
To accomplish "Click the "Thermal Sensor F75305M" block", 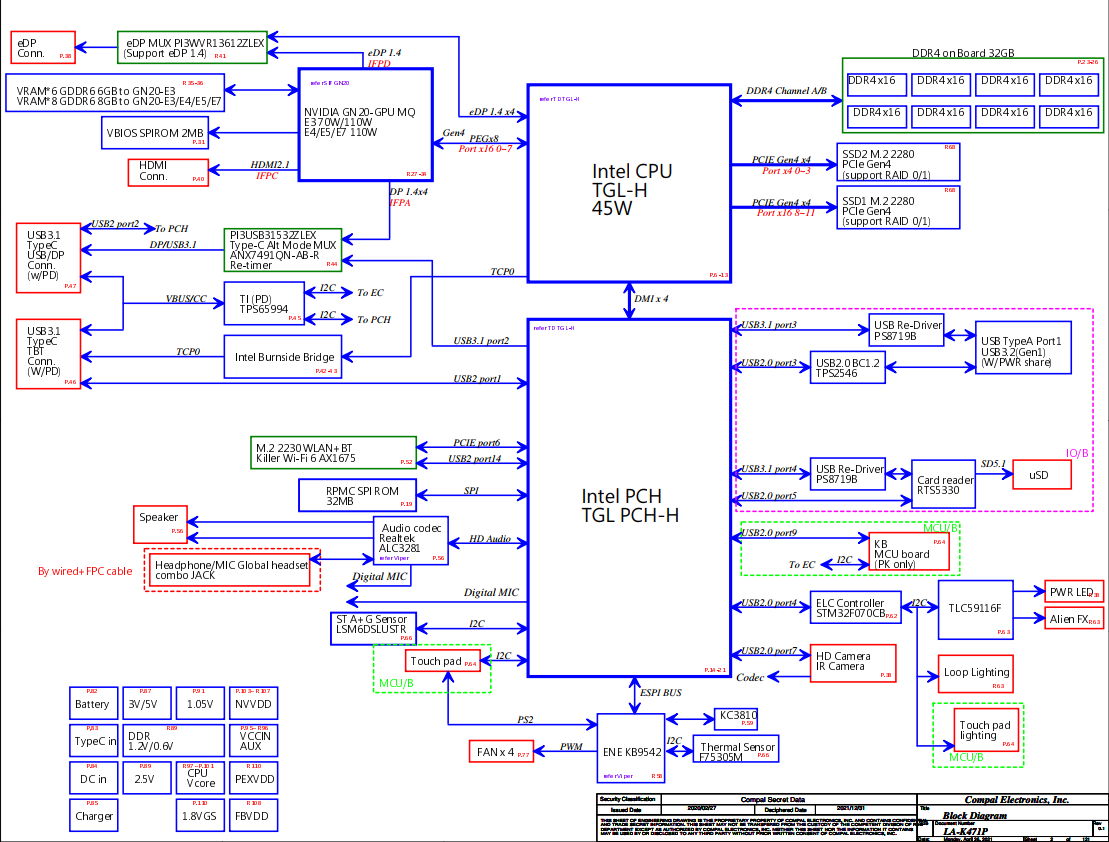I will (x=736, y=749).
